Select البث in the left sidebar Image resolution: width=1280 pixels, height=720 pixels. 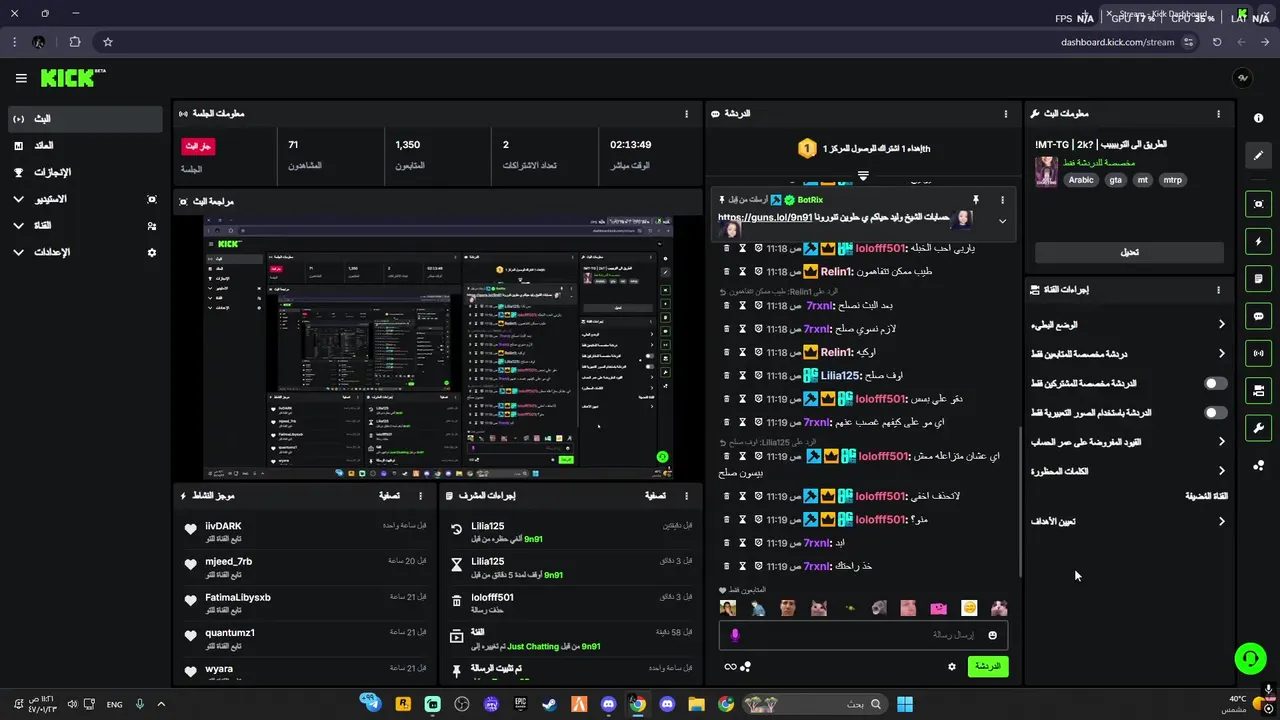click(x=84, y=119)
